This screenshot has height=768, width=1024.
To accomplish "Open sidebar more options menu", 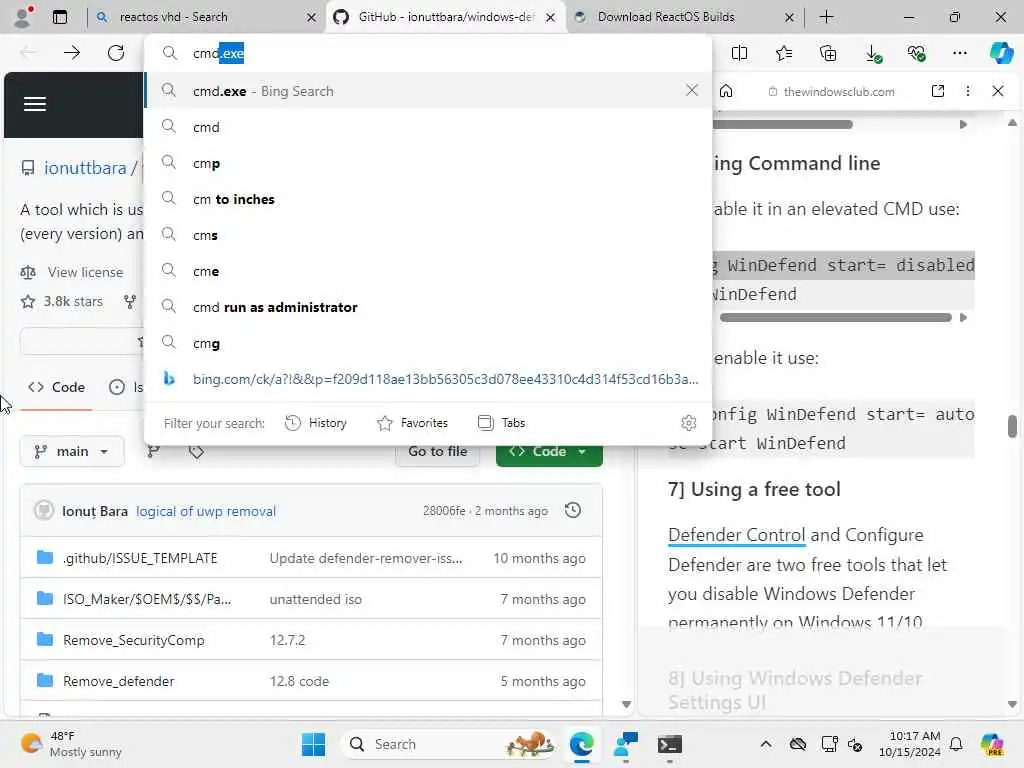I will (968, 91).
